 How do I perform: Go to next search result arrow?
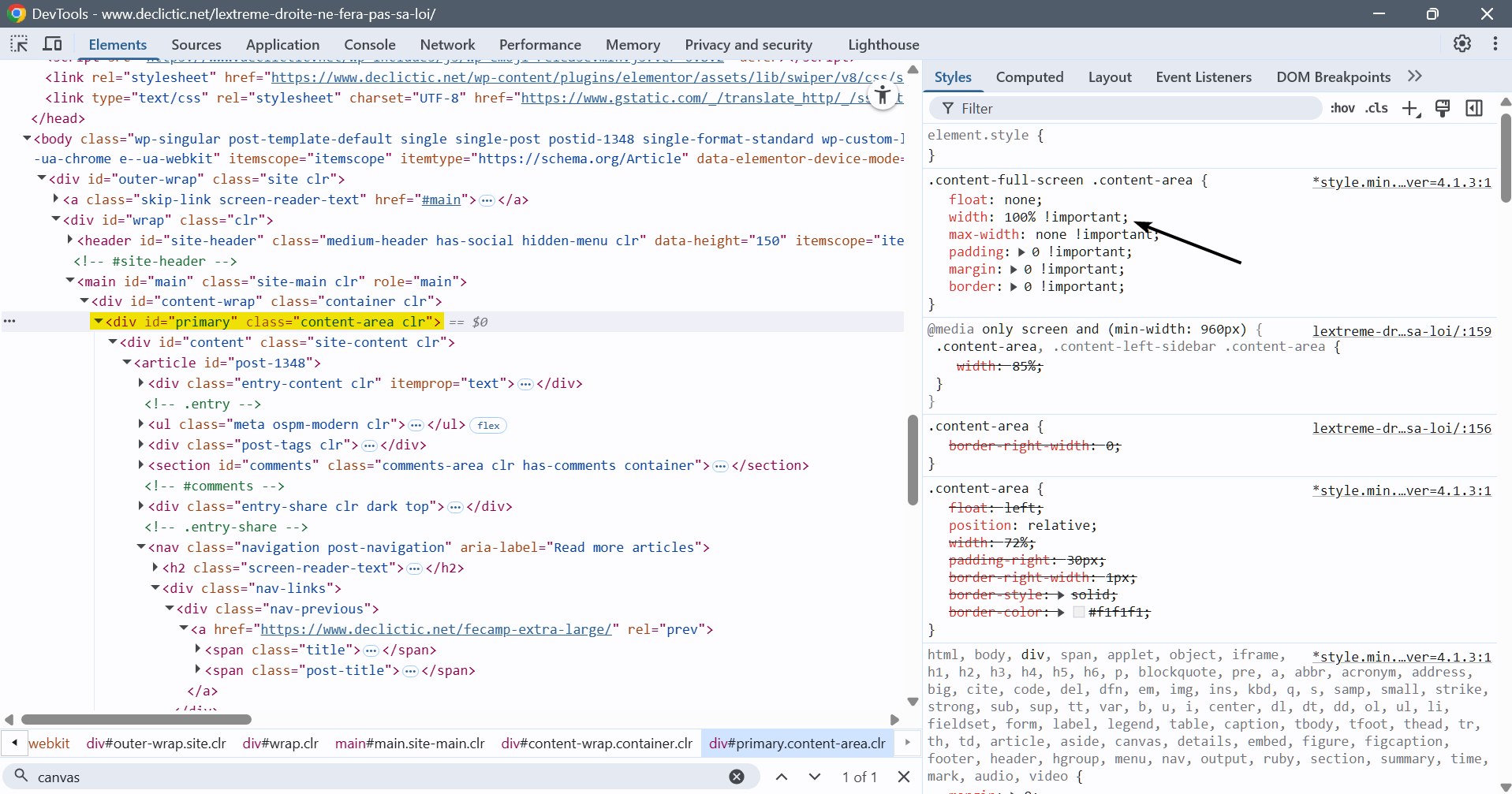[x=815, y=777]
